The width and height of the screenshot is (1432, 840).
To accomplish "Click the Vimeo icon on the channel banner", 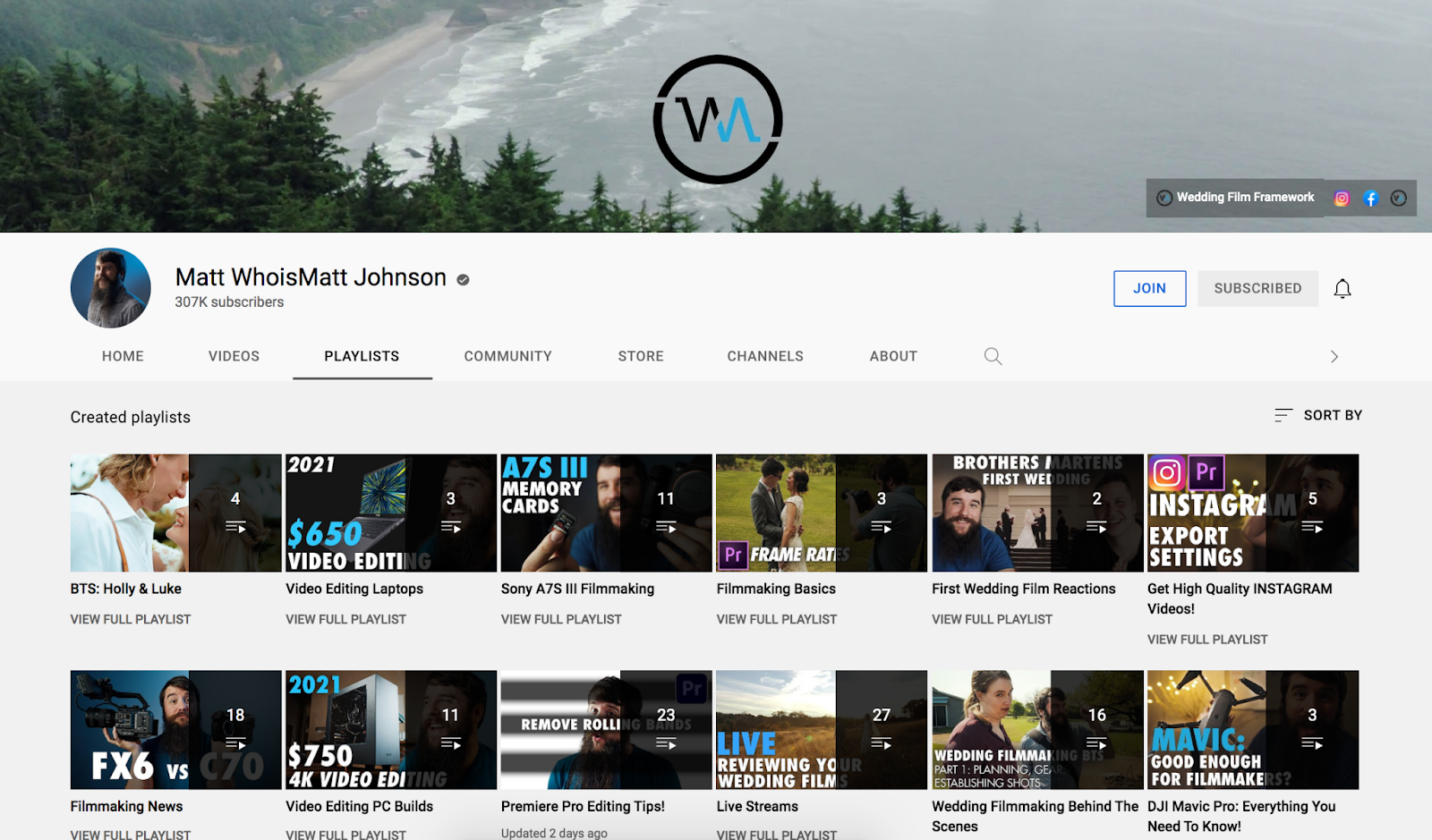I will click(1399, 198).
